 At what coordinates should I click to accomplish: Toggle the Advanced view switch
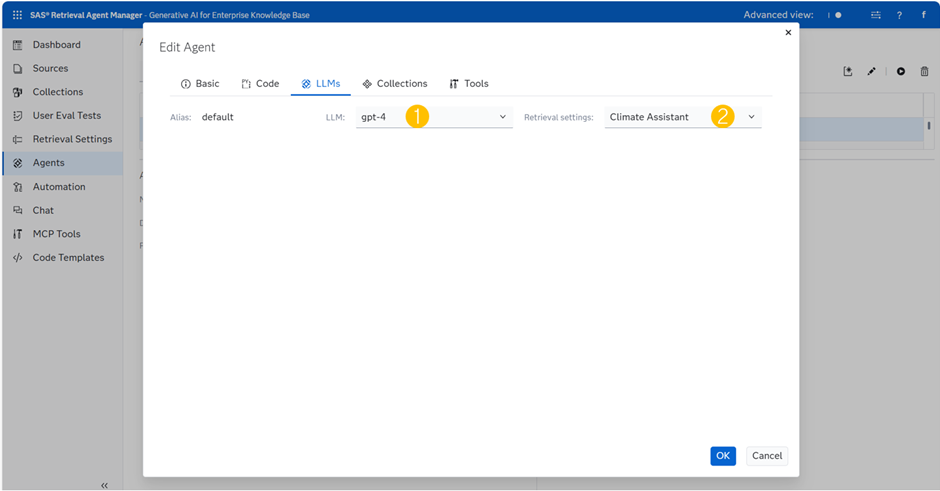(835, 15)
